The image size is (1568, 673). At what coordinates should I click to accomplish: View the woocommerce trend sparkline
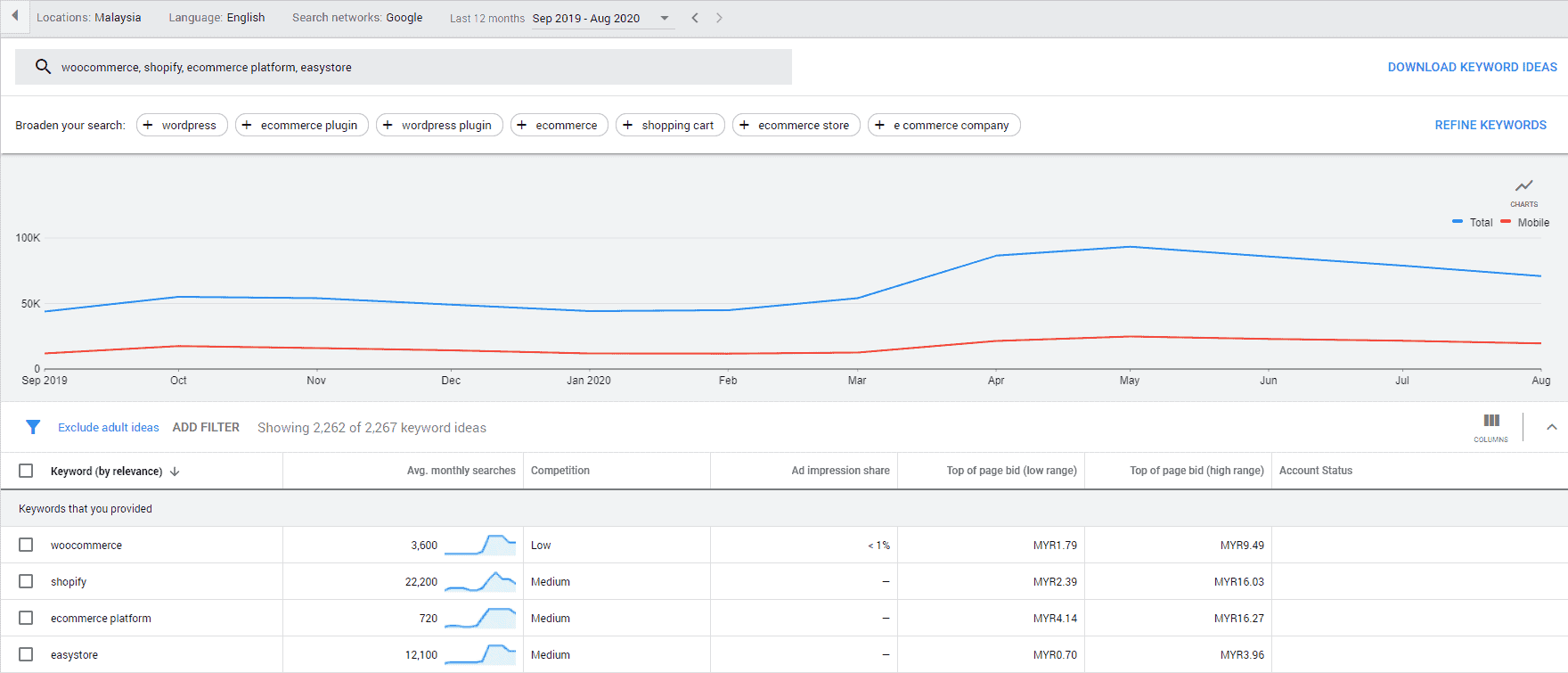tap(480, 545)
